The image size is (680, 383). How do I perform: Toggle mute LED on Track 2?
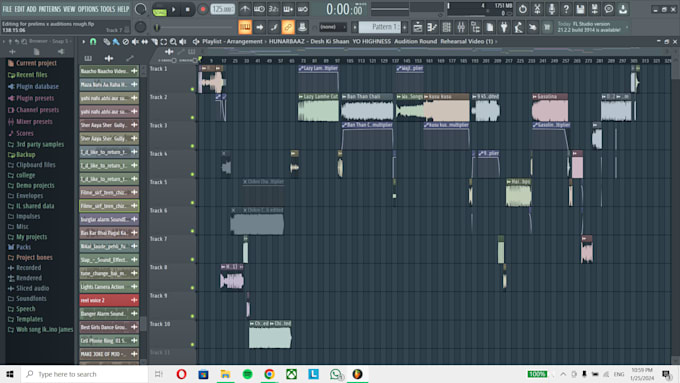point(192,118)
